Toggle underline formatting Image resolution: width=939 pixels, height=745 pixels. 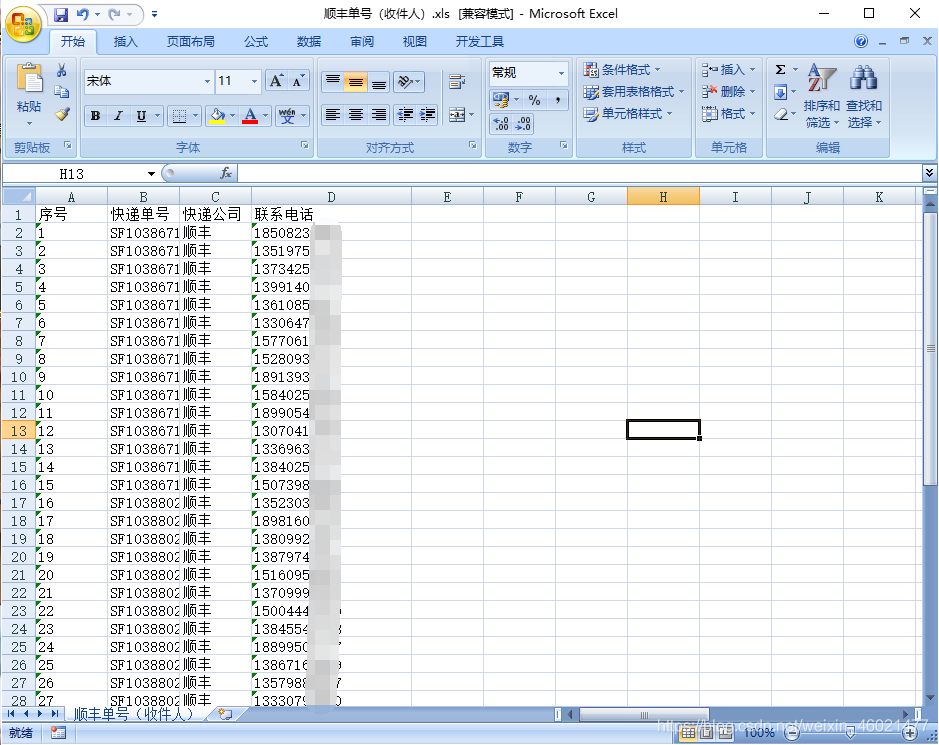point(141,116)
